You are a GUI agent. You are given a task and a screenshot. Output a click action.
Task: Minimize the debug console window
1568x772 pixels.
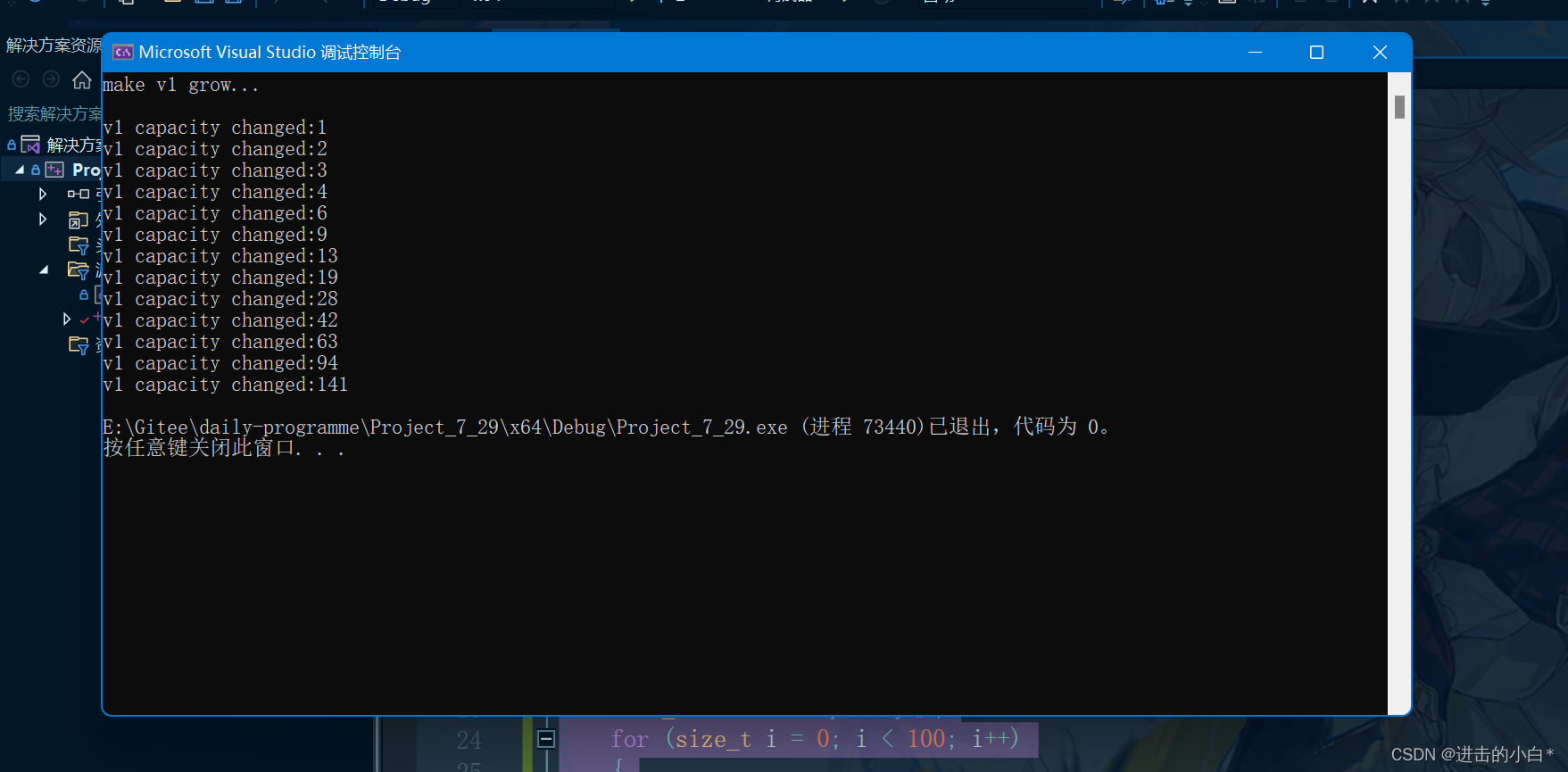point(1255,53)
